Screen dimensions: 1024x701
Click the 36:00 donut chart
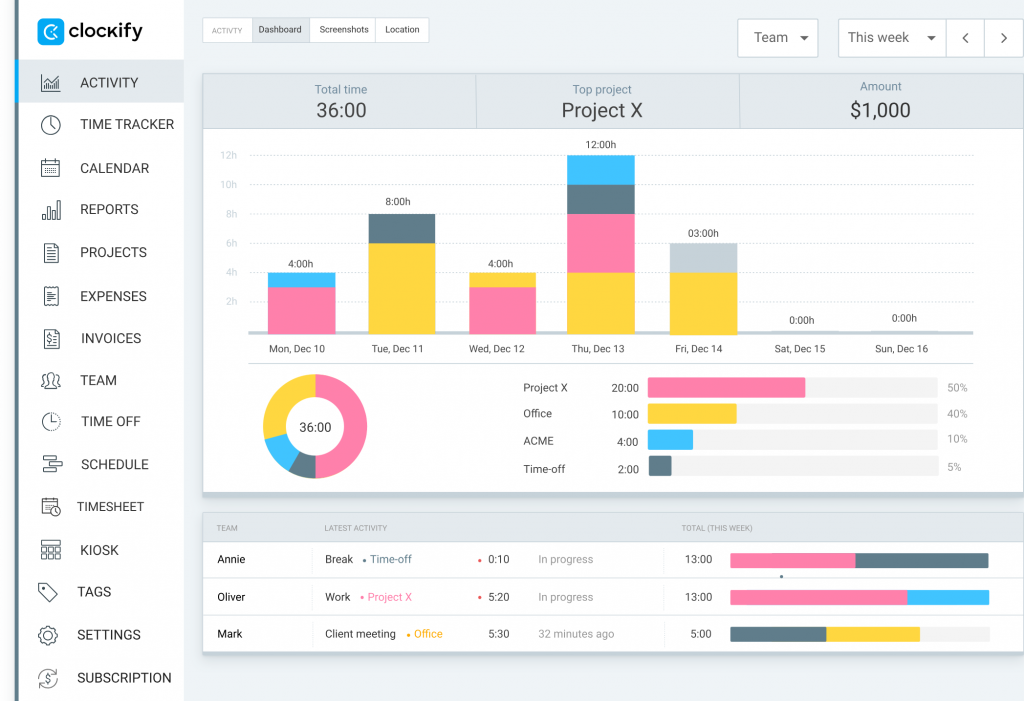coord(315,426)
